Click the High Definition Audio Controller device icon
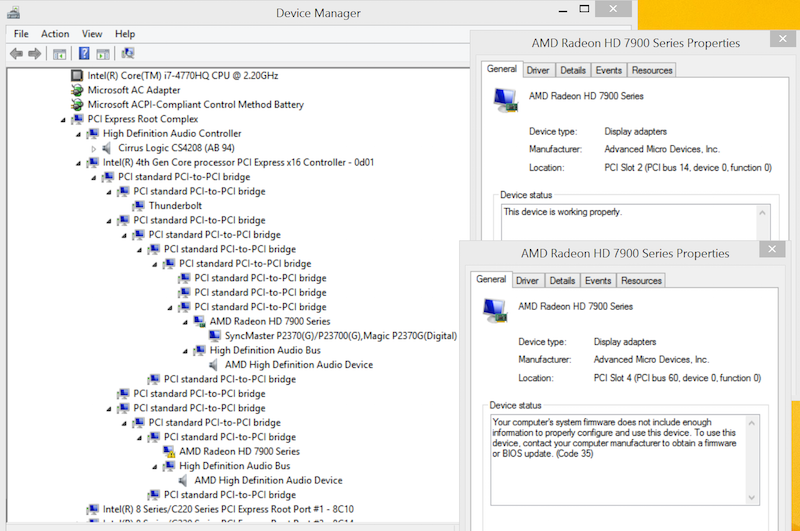This screenshot has height=531, width=800. [92, 134]
